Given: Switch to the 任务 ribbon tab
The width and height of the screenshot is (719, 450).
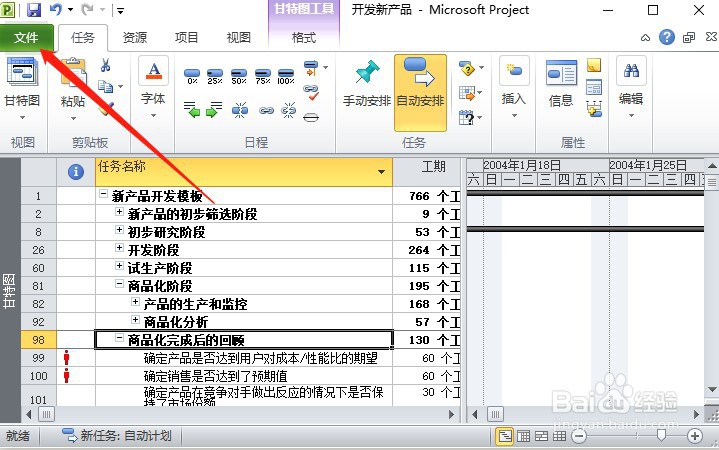Looking at the screenshot, I should pyautogui.click(x=83, y=38).
